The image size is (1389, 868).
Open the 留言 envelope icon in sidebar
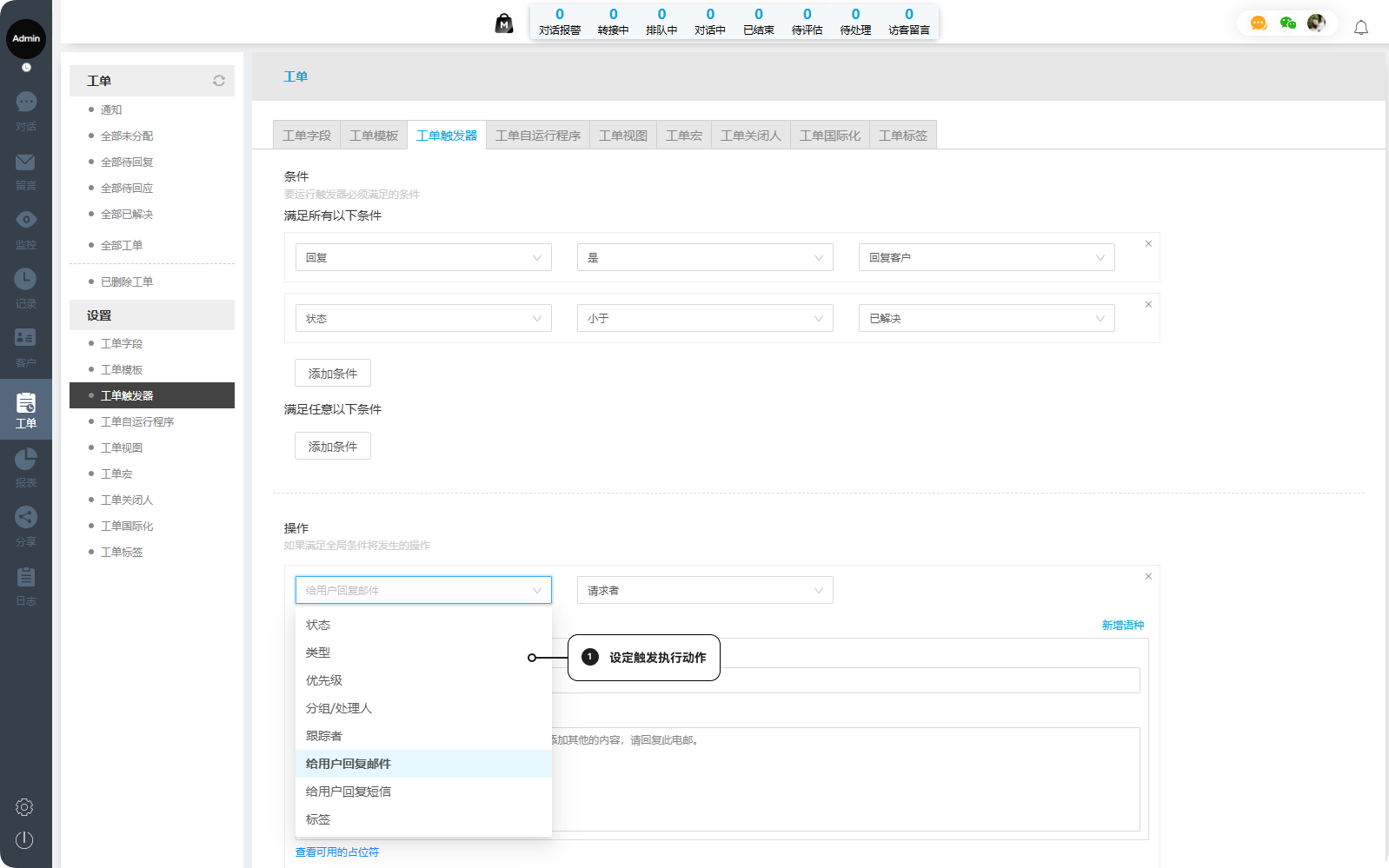pyautogui.click(x=26, y=162)
